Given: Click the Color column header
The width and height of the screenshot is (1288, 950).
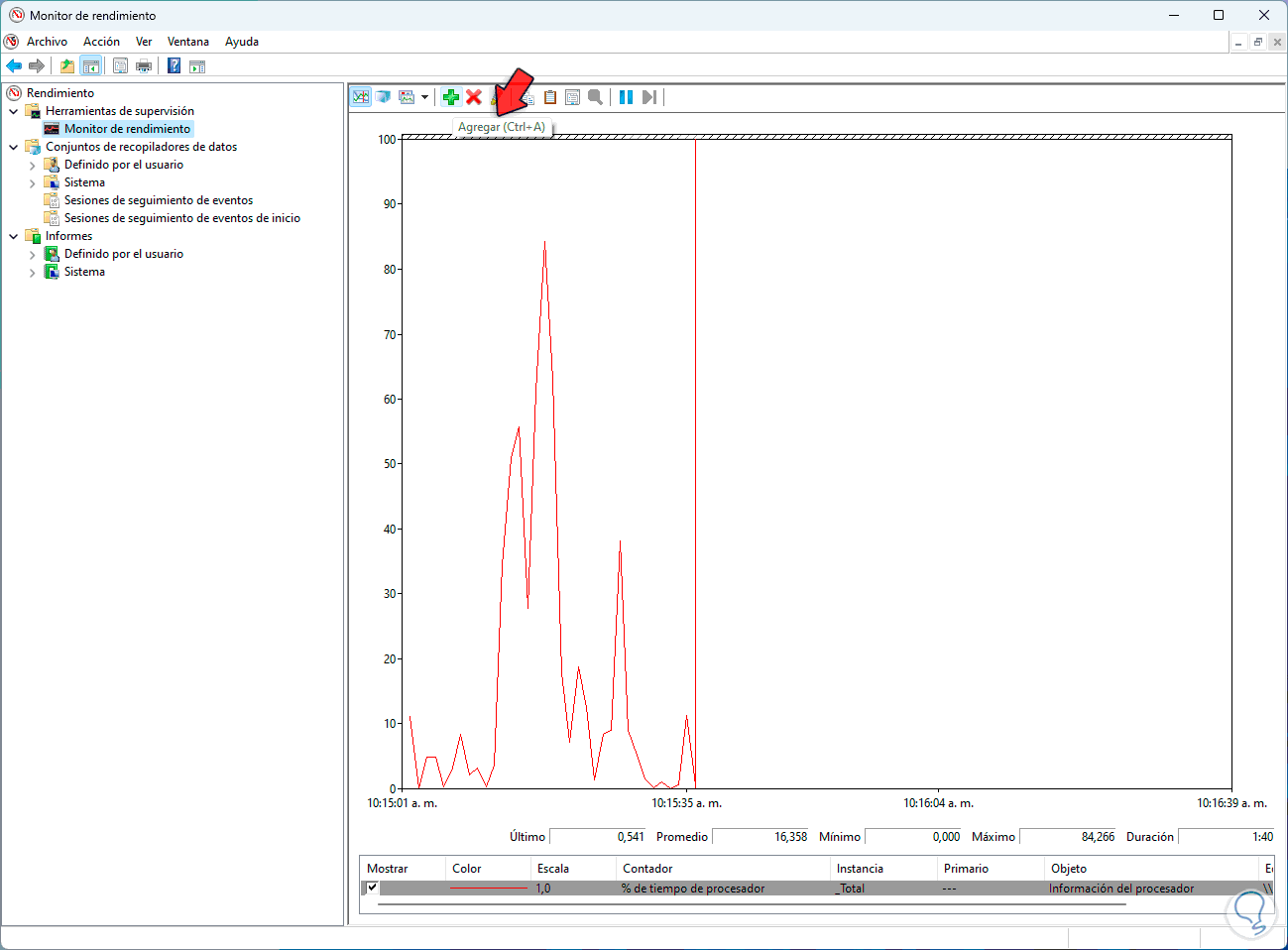Looking at the screenshot, I should tap(488, 869).
